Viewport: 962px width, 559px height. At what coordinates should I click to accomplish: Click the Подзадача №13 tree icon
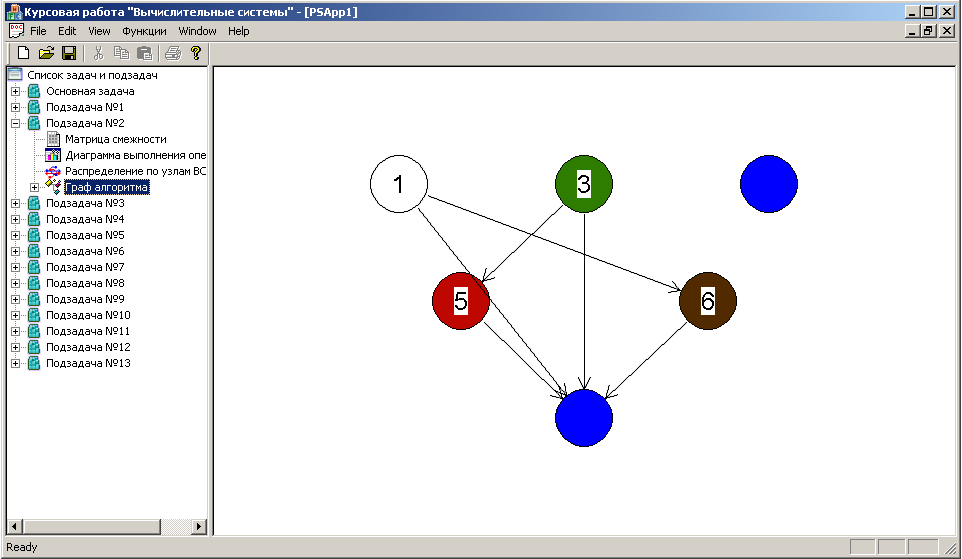(x=34, y=363)
